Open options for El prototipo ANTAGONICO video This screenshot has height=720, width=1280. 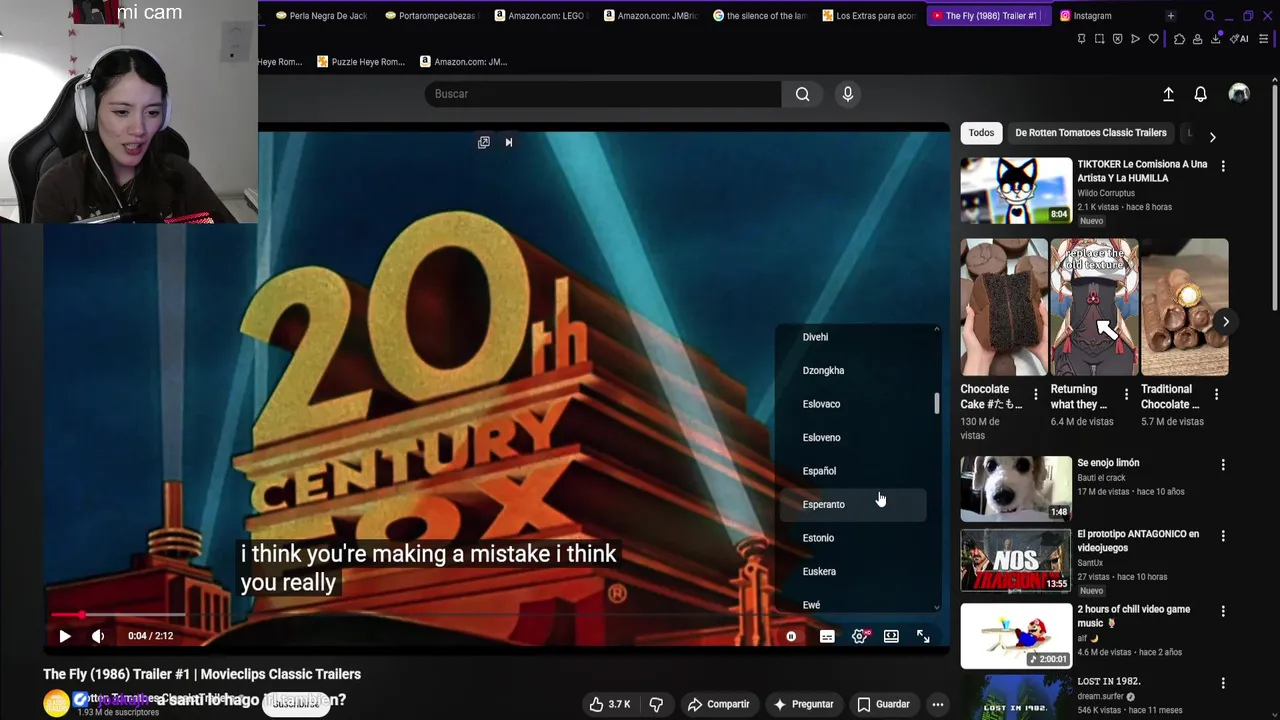1223,536
